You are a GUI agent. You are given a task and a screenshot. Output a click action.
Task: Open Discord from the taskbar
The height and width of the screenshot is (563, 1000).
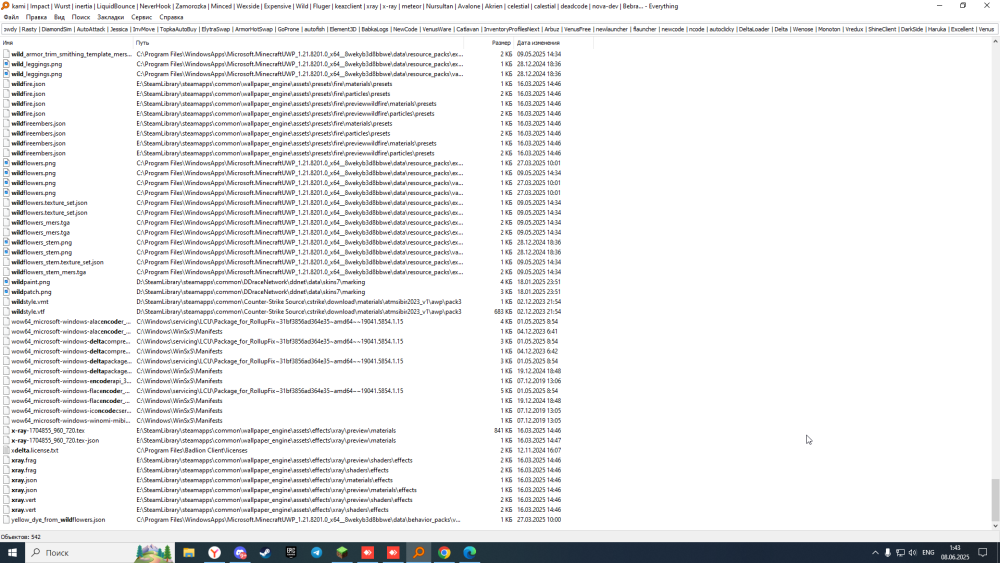240,552
